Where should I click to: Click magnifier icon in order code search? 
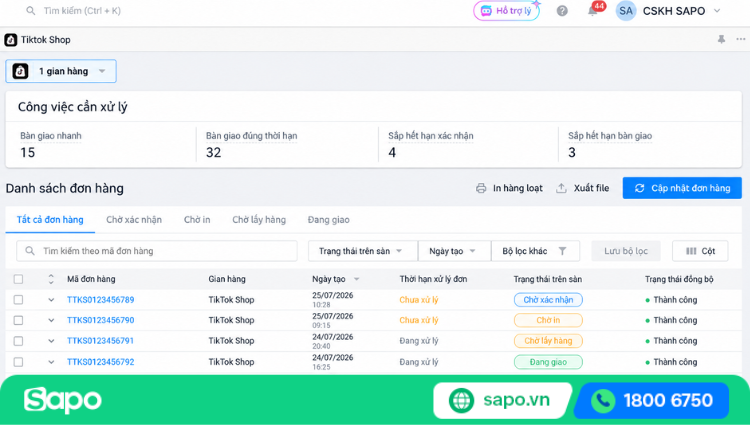pyautogui.click(x=30, y=251)
